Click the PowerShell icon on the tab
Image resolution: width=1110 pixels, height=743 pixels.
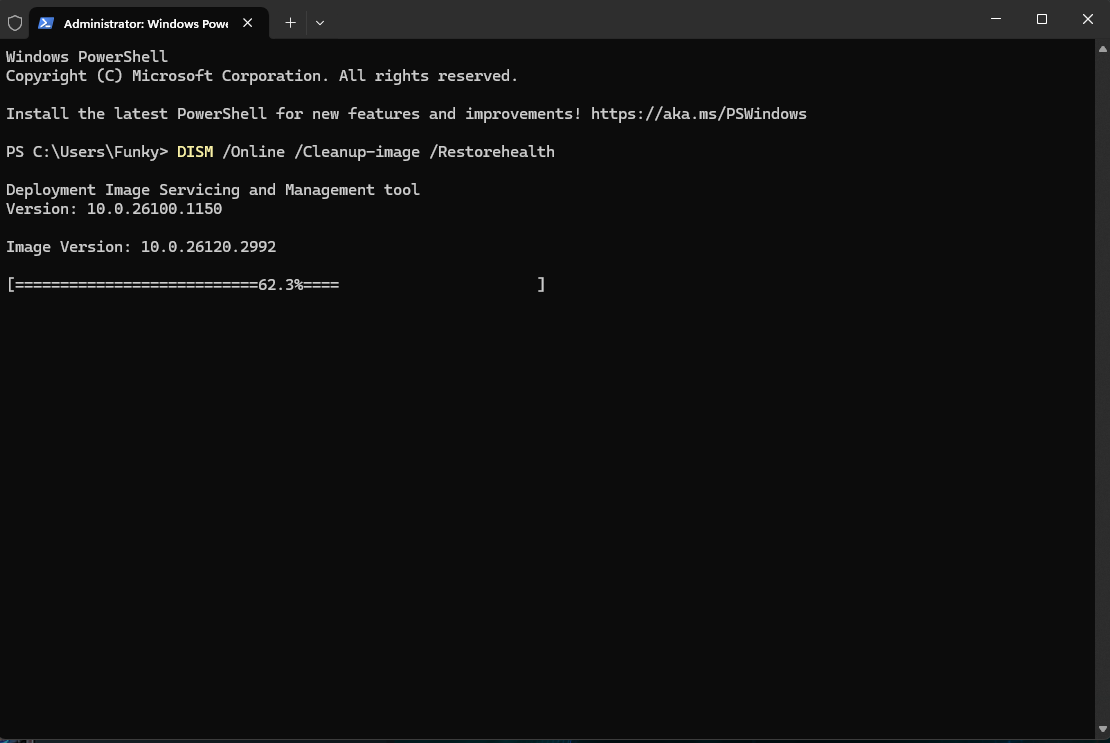point(46,23)
